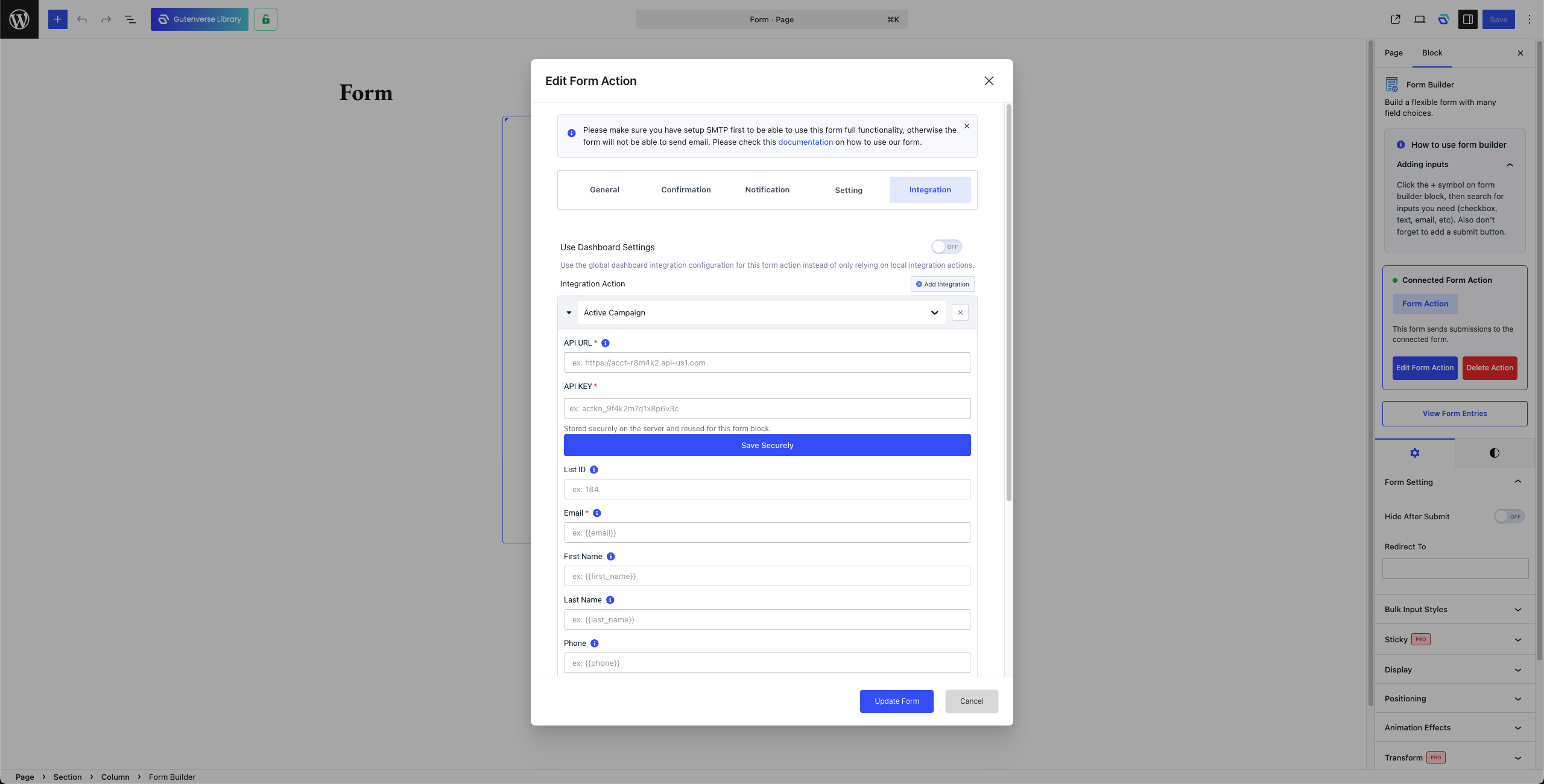The height and width of the screenshot is (784, 1544).
Task: Click the Email field info icon
Action: [x=597, y=513]
